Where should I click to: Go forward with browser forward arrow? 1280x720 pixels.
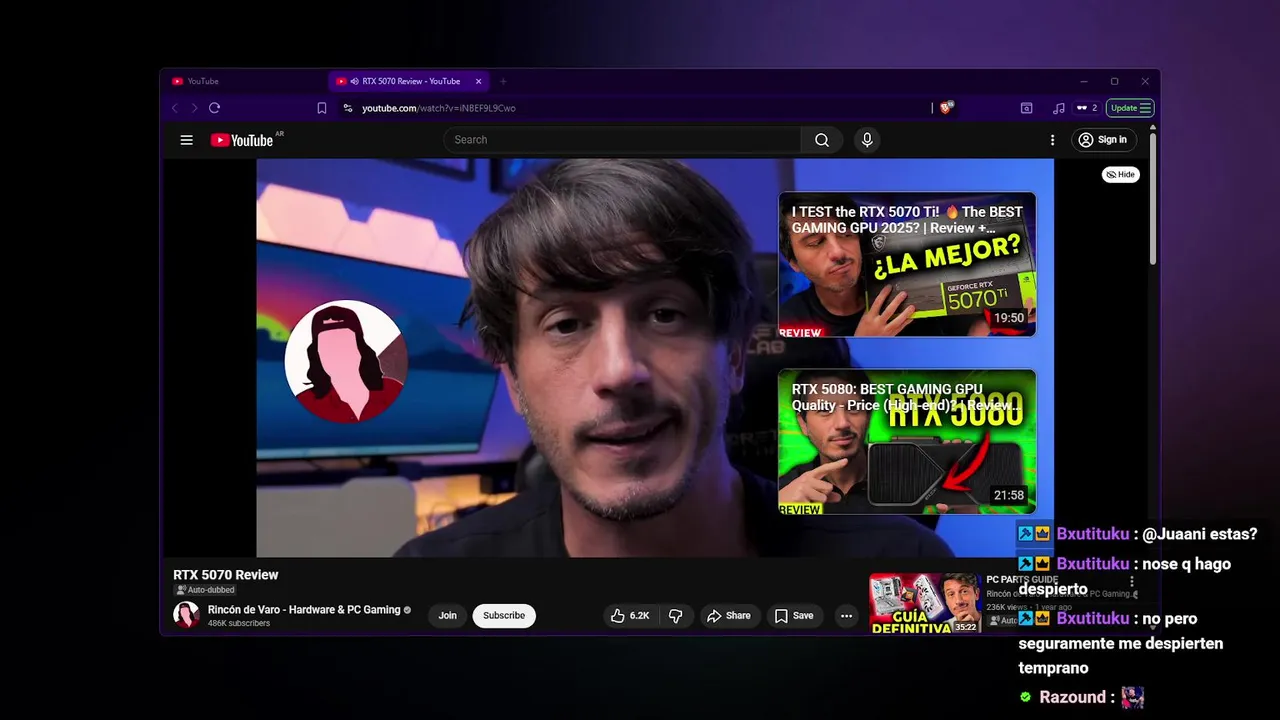coord(193,108)
